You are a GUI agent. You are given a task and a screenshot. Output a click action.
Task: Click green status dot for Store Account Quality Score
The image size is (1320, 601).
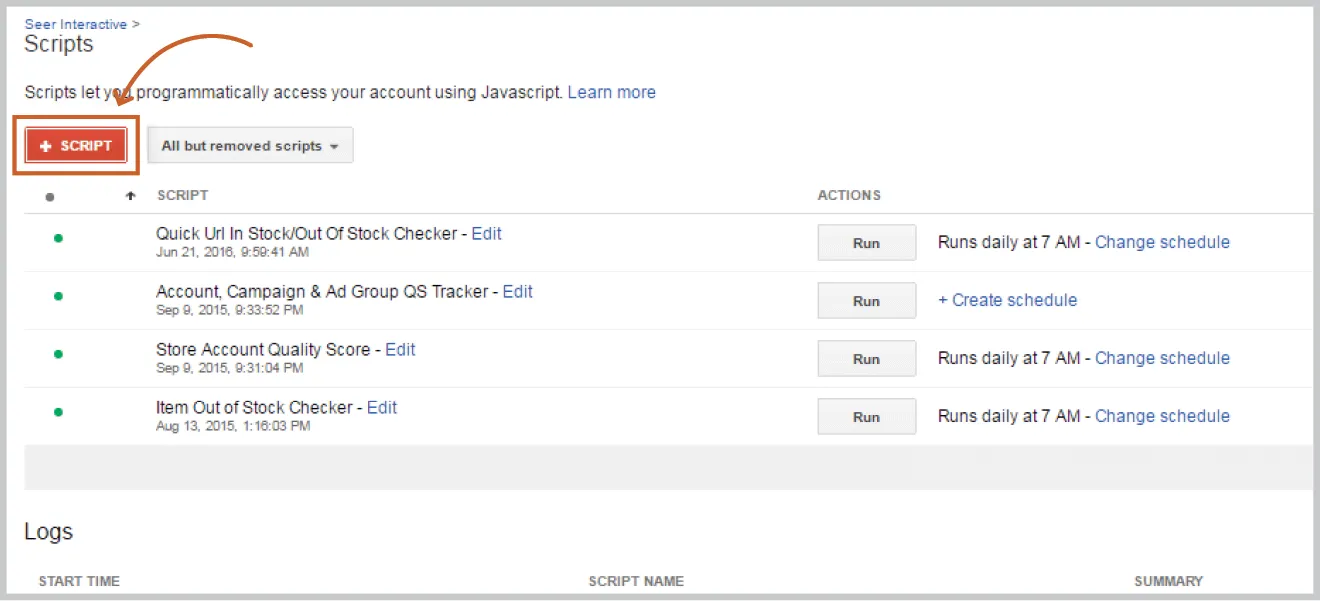click(x=58, y=354)
